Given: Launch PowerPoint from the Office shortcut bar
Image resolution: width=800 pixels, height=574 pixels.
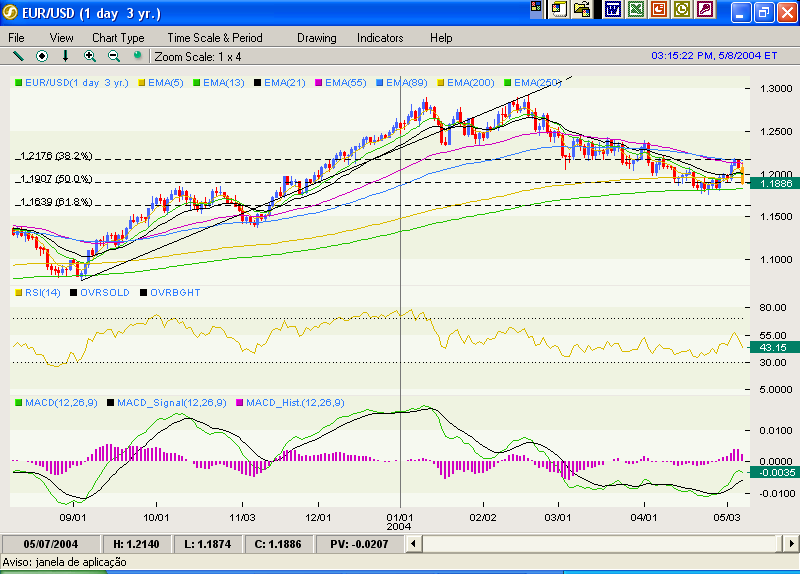Looking at the screenshot, I should [659, 9].
